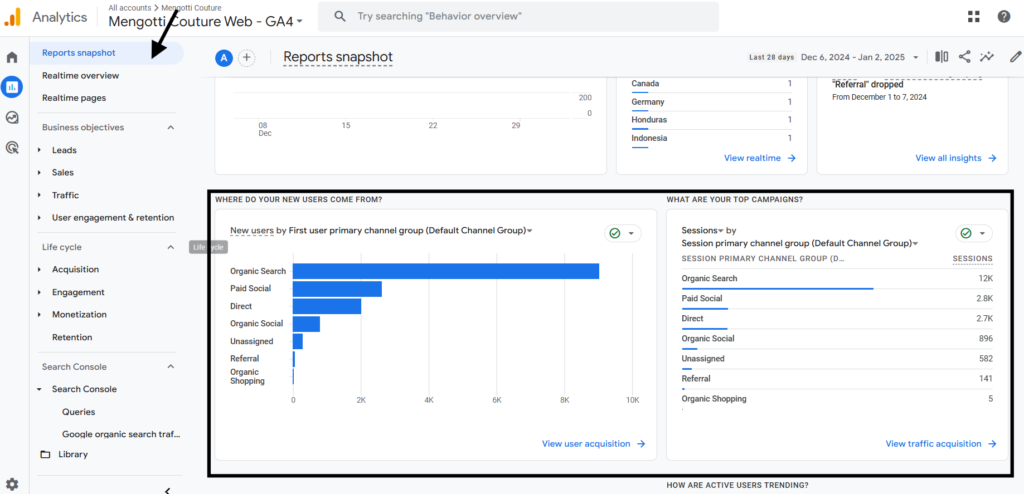Open data quality check on New users card

point(622,233)
